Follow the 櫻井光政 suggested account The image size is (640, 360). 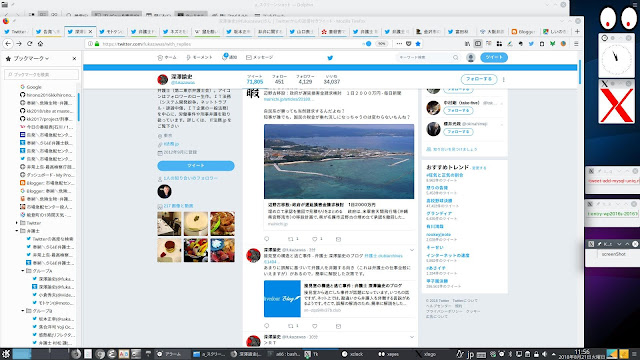(x=458, y=132)
